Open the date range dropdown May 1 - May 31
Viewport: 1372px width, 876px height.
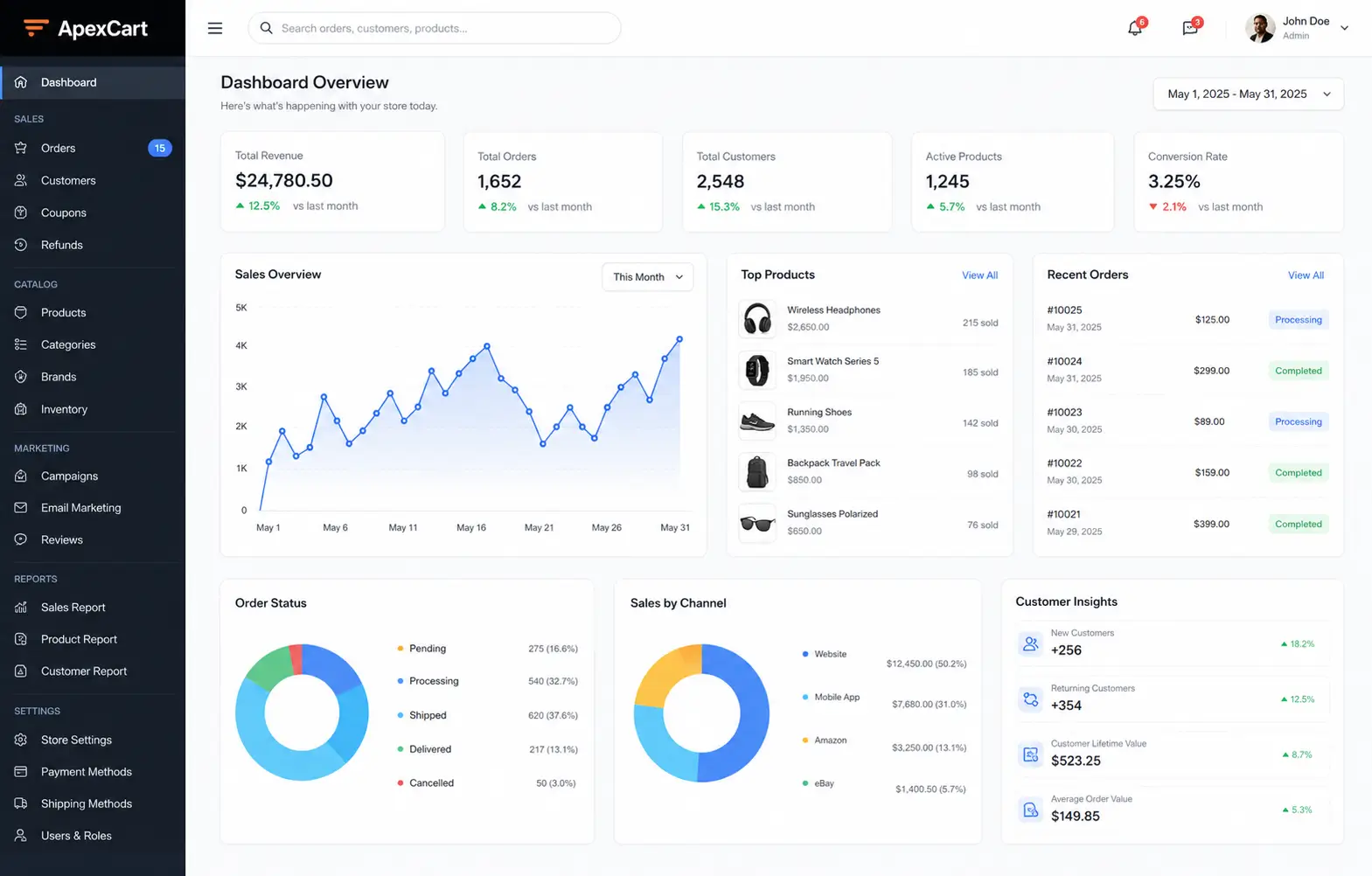point(1249,94)
